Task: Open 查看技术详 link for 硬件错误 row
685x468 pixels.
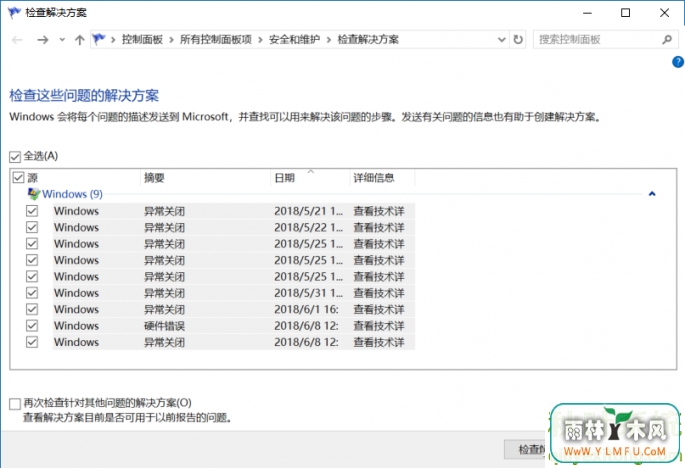Action: click(x=379, y=326)
